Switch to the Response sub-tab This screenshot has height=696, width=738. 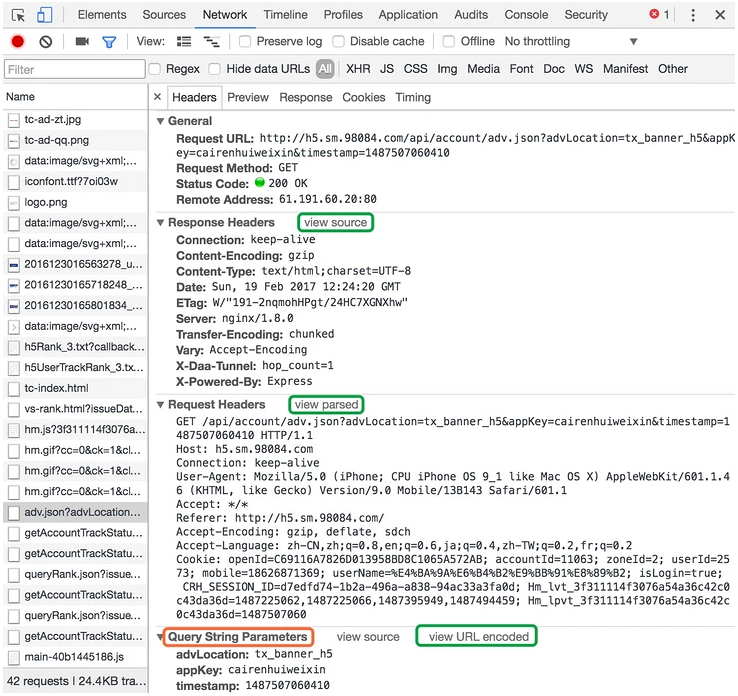click(305, 97)
